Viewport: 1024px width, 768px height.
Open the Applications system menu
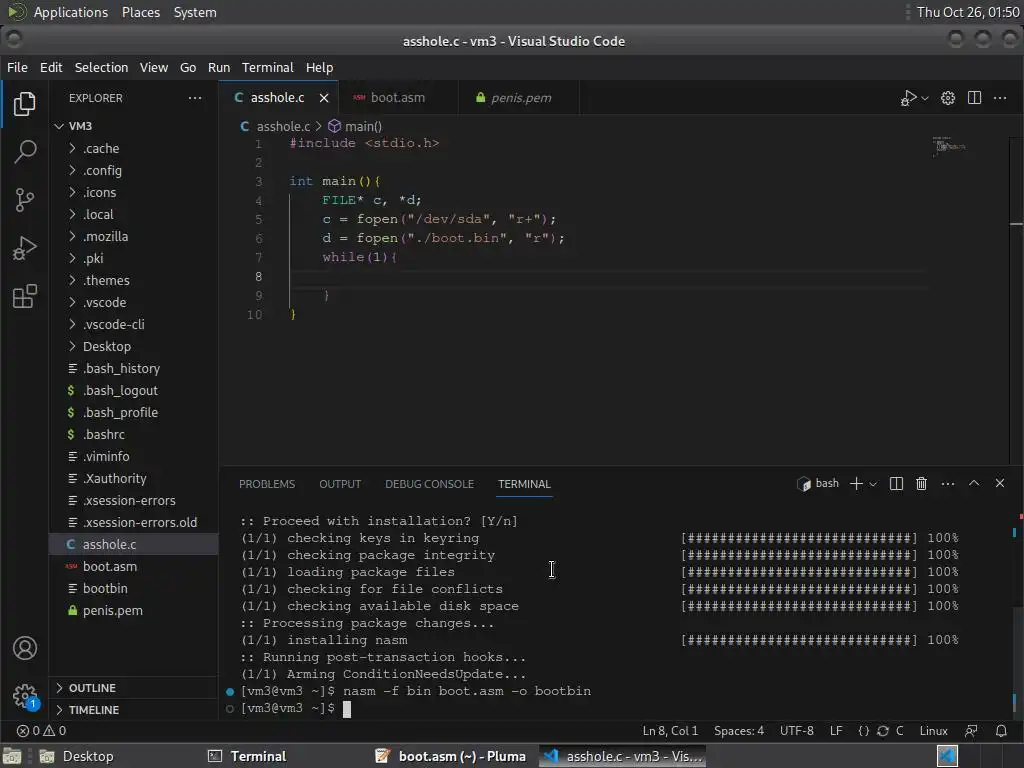[x=71, y=12]
